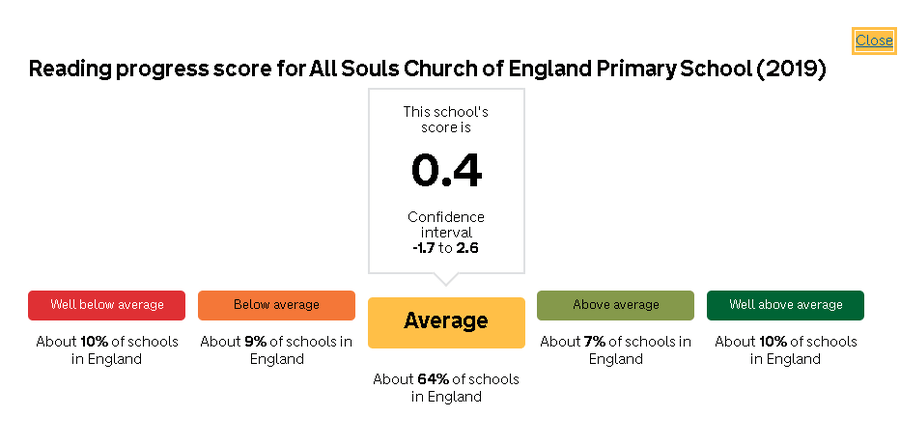The image size is (900, 445).
Task: Click the confidence interval -1.7 to 2.6 text
Action: [x=446, y=249]
